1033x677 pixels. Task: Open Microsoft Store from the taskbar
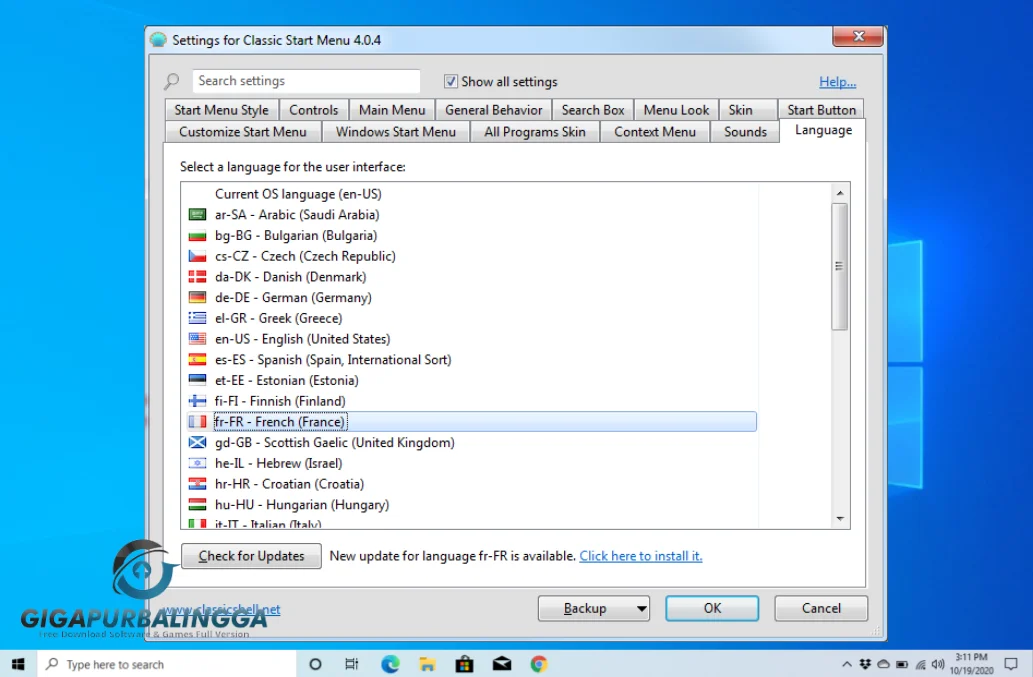(464, 663)
